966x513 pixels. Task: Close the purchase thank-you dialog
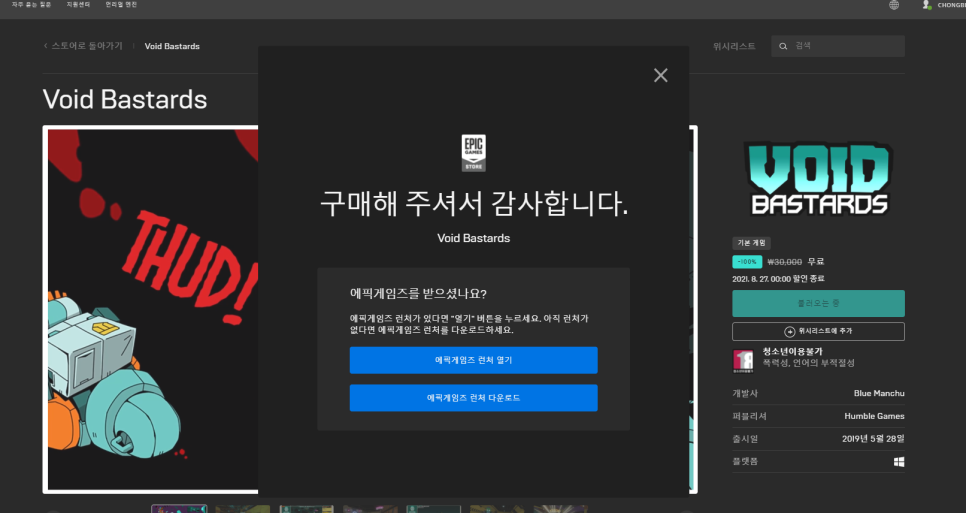coord(660,75)
